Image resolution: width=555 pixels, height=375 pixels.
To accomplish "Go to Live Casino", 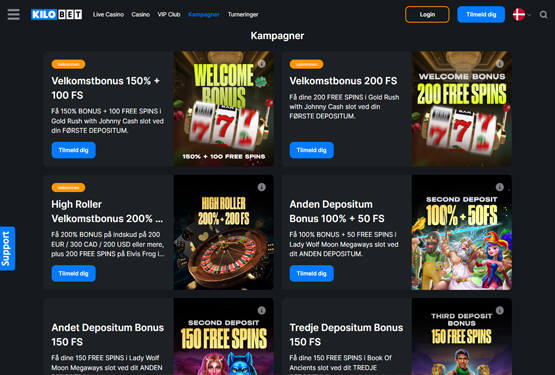I will [108, 15].
